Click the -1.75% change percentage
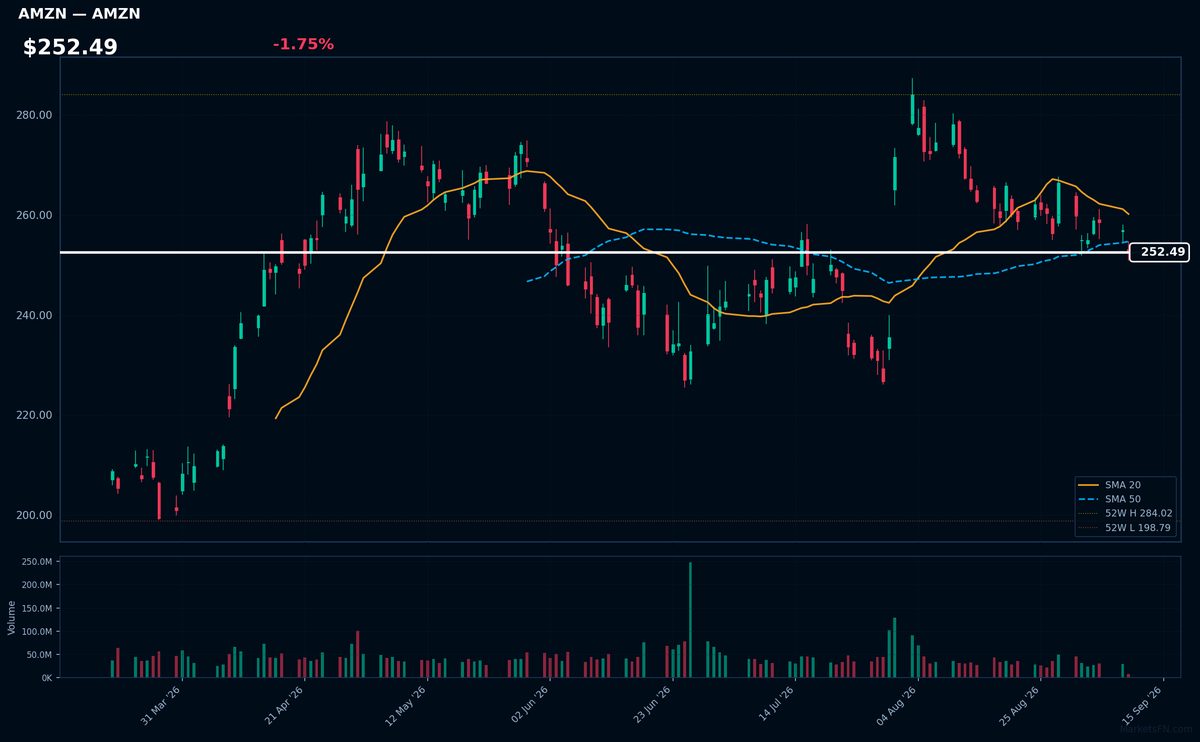Viewport: 1200px width, 742px height. [303, 44]
